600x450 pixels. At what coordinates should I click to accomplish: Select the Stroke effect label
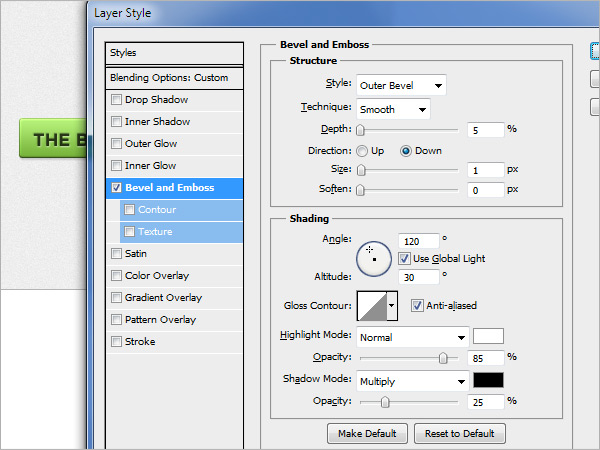140,341
